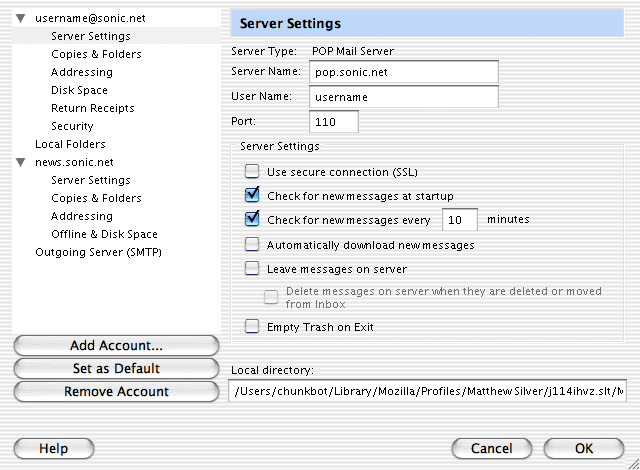Enable Automatically download new messages
The image size is (640, 470).
(252, 244)
